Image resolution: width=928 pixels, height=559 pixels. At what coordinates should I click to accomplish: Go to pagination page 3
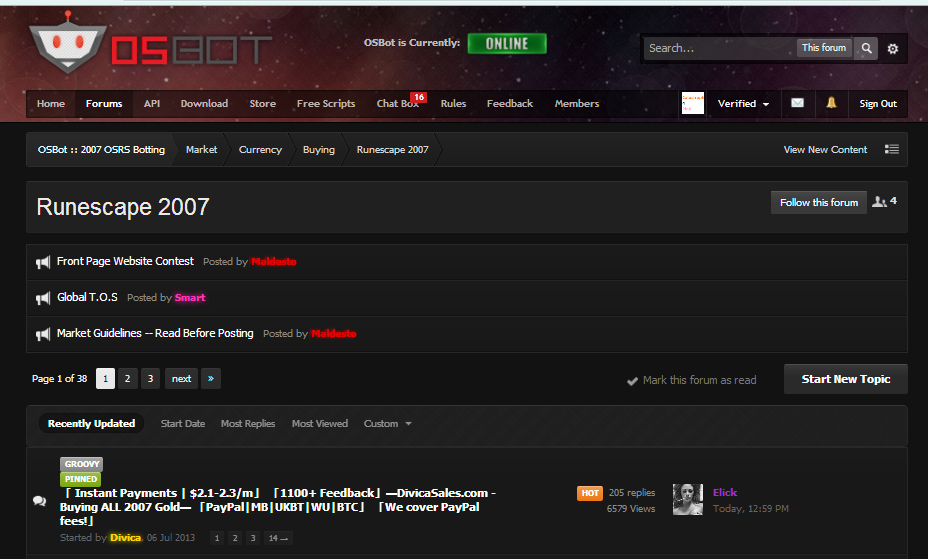pos(150,379)
